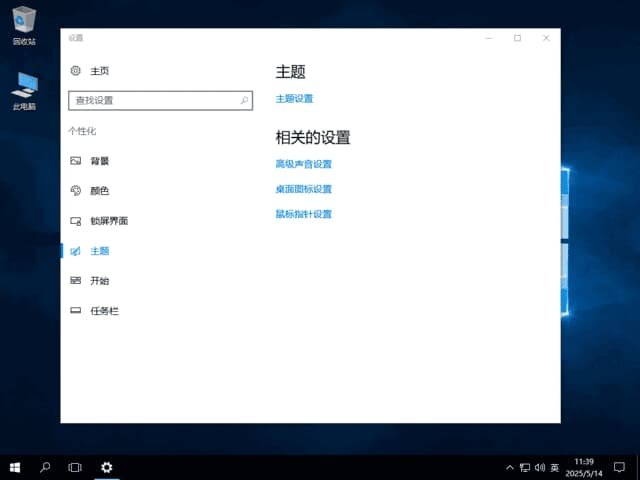Toggle the 英 input method indicator

555,467
